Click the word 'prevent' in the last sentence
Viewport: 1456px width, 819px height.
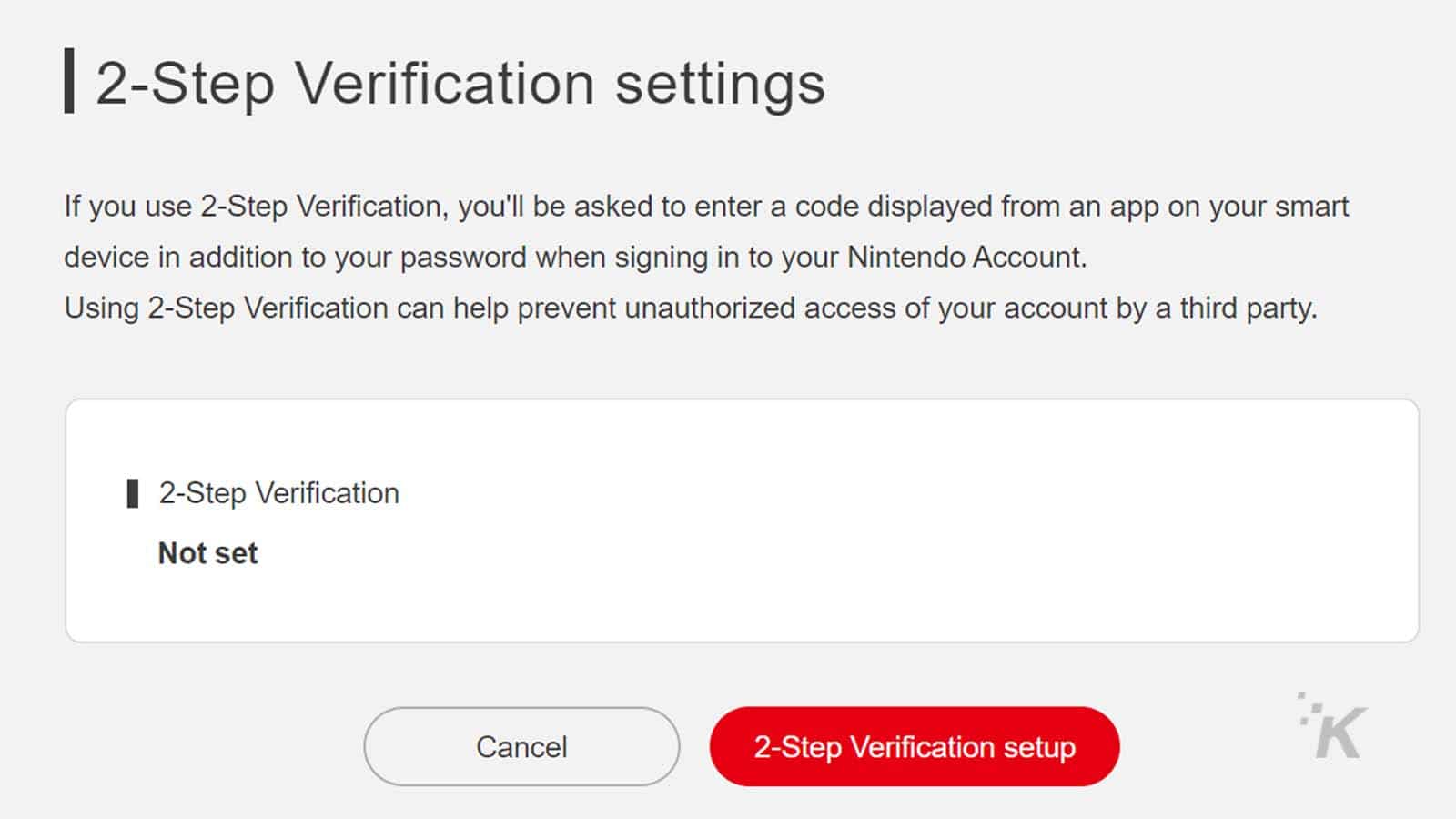point(566,309)
